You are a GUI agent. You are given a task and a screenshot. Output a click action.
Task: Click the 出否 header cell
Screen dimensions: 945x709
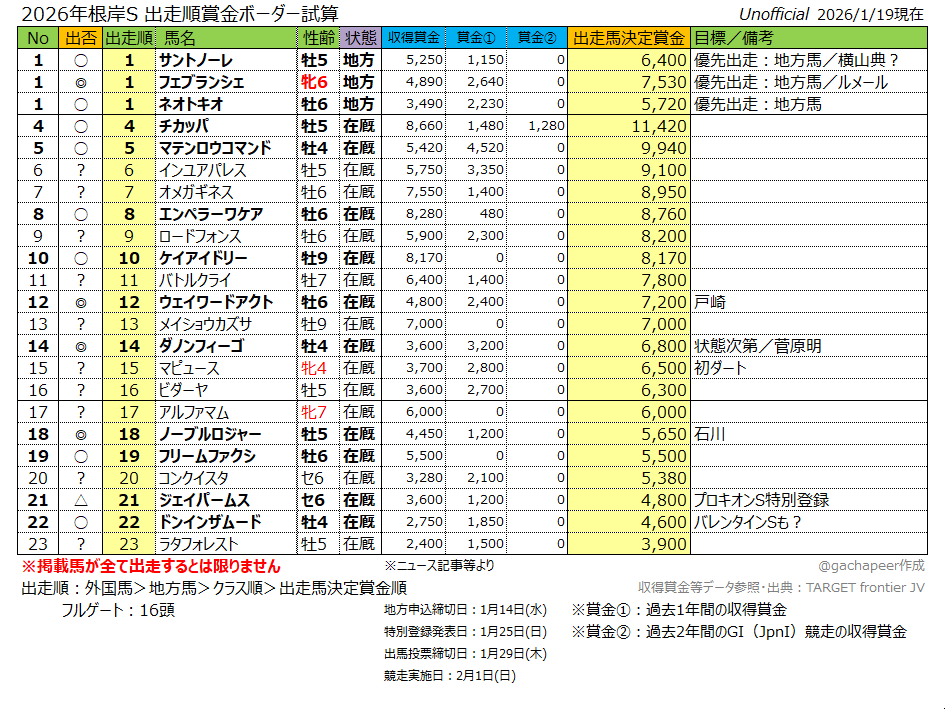tap(80, 38)
